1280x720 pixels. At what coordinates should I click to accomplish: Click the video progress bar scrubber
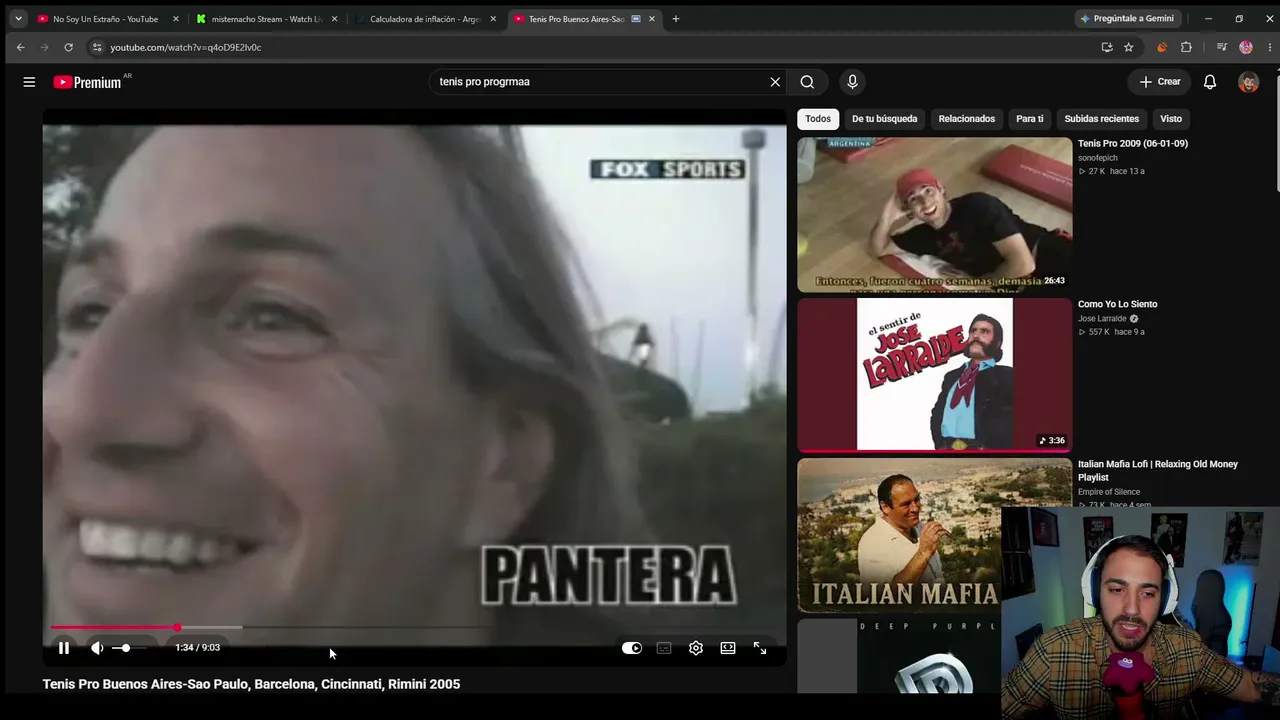click(177, 628)
